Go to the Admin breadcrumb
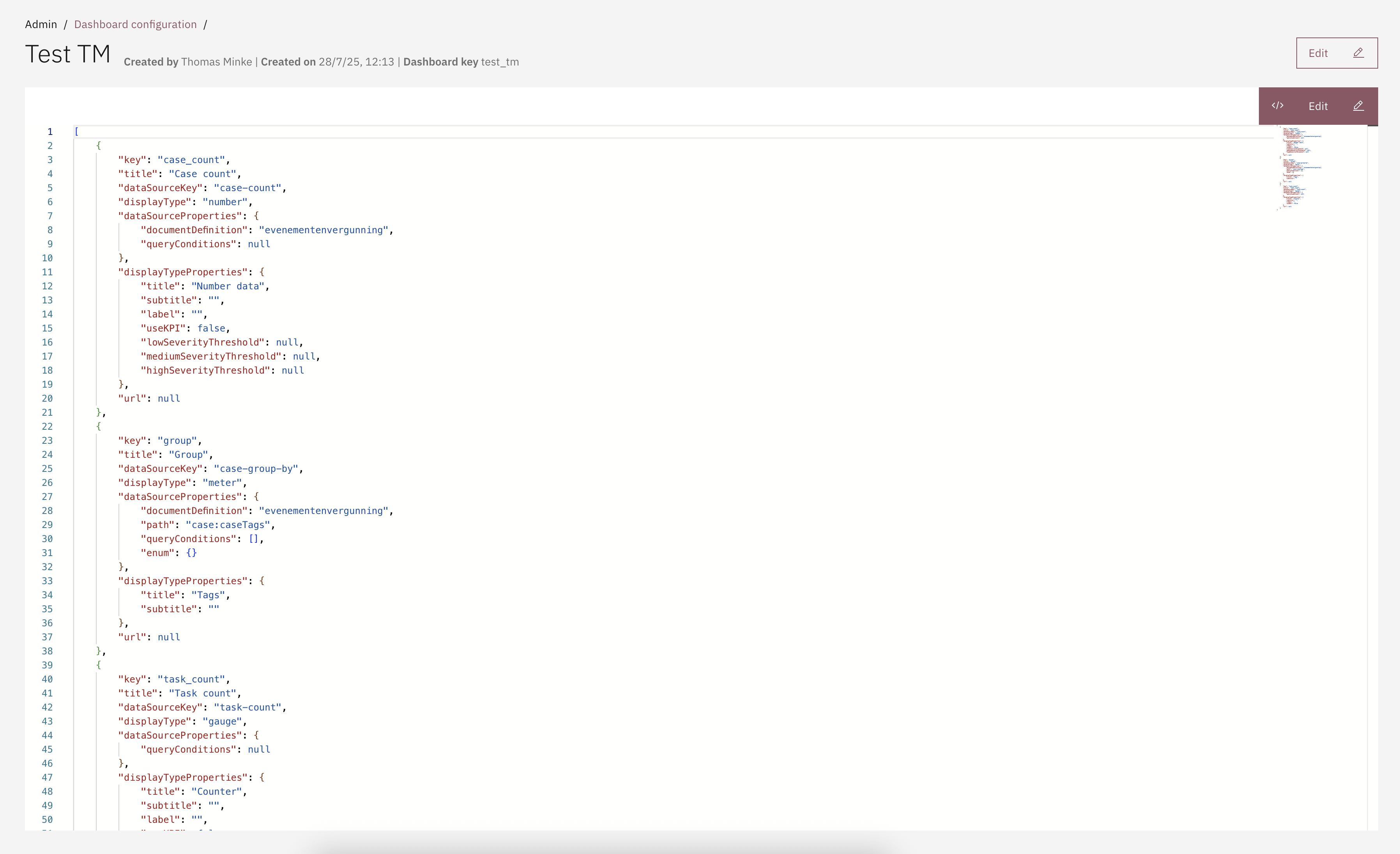Viewport: 1400px width, 854px height. coord(41,25)
